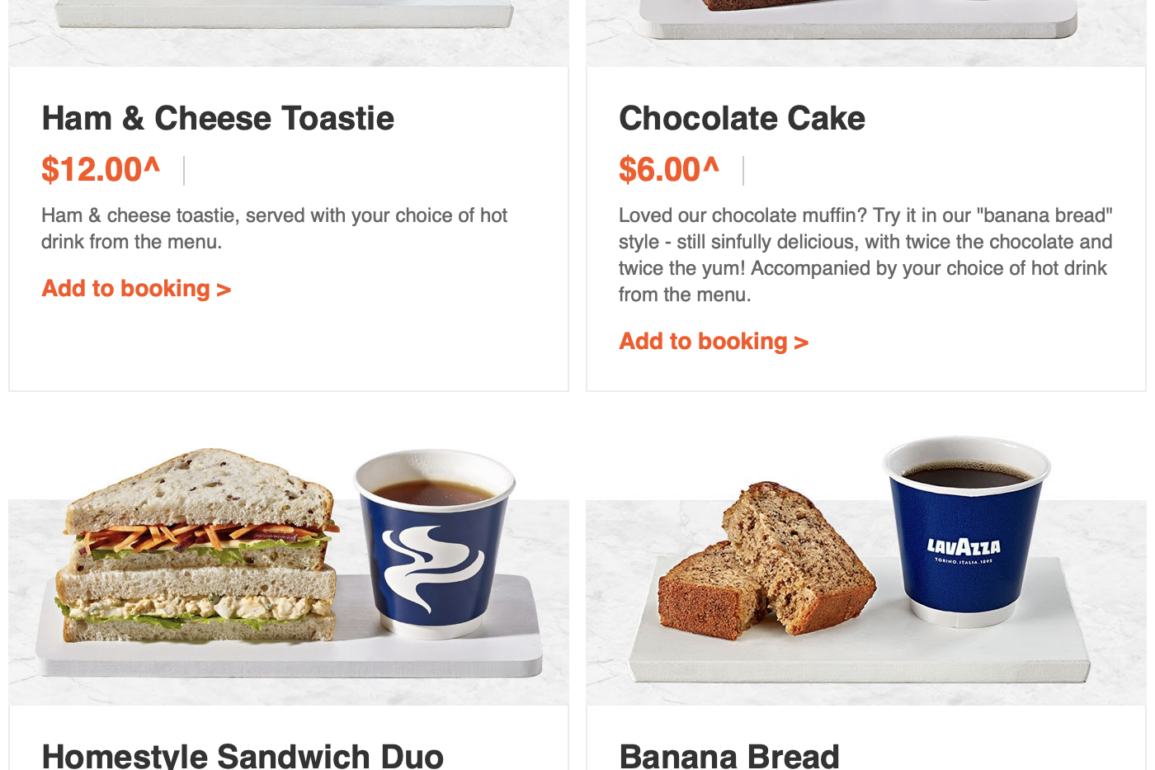The width and height of the screenshot is (1155, 770).
Task: Select the Homestyle Sandwich Duo heading
Action: coord(242,755)
